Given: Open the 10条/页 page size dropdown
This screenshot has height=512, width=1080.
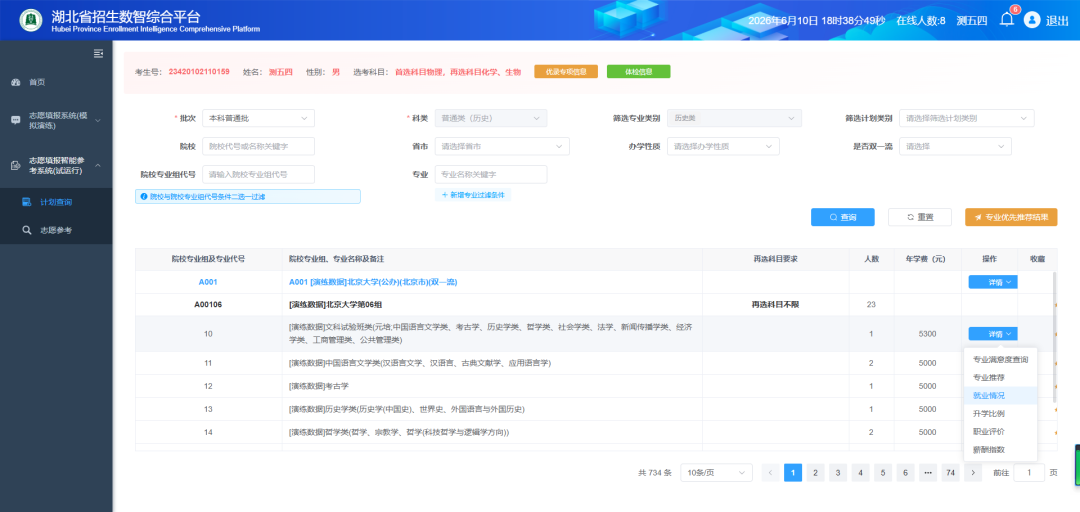Looking at the screenshot, I should (716, 473).
